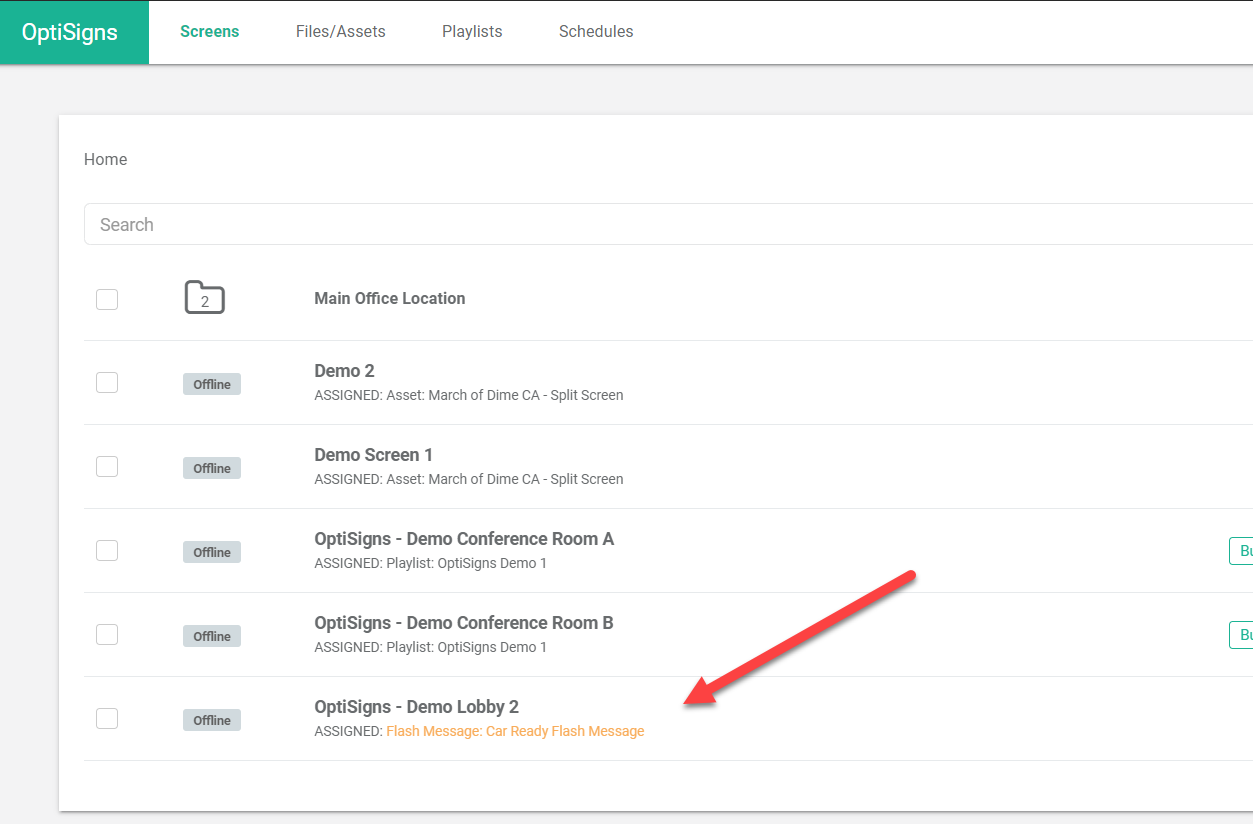The width and height of the screenshot is (1253, 824).
Task: Click Demo 2's assigned asset text
Action: click(469, 395)
